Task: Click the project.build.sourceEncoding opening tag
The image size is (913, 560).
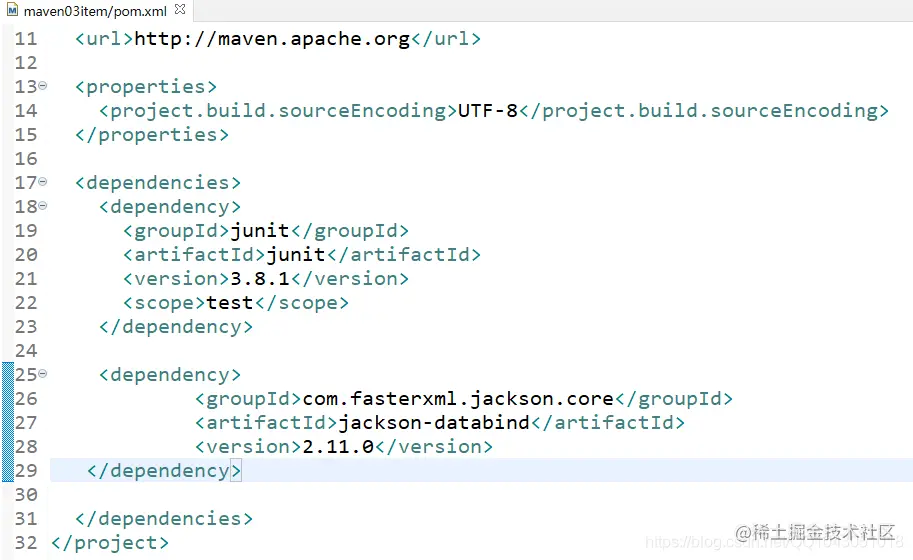Action: [278, 111]
